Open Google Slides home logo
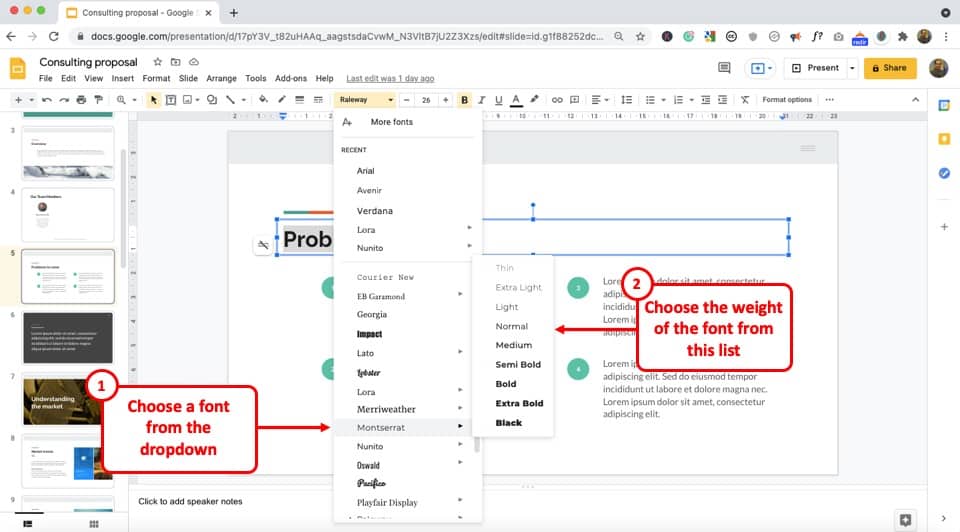The image size is (960, 532). pos(18,69)
